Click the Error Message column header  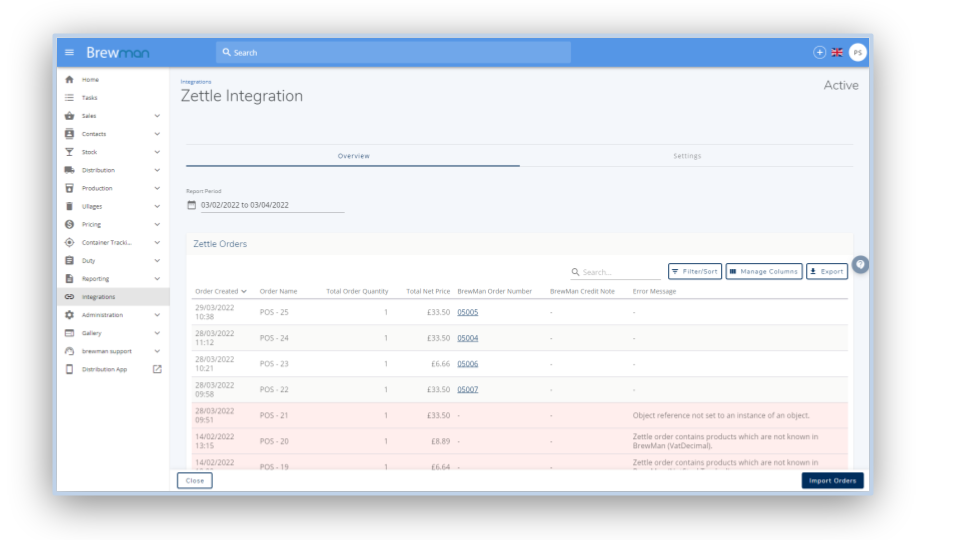tap(654, 291)
